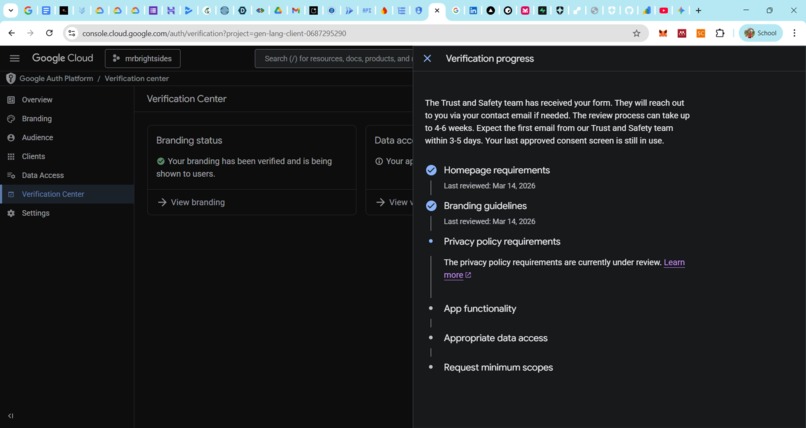Click the Google Cloud logo
This screenshot has height=428, width=806.
coord(63,58)
